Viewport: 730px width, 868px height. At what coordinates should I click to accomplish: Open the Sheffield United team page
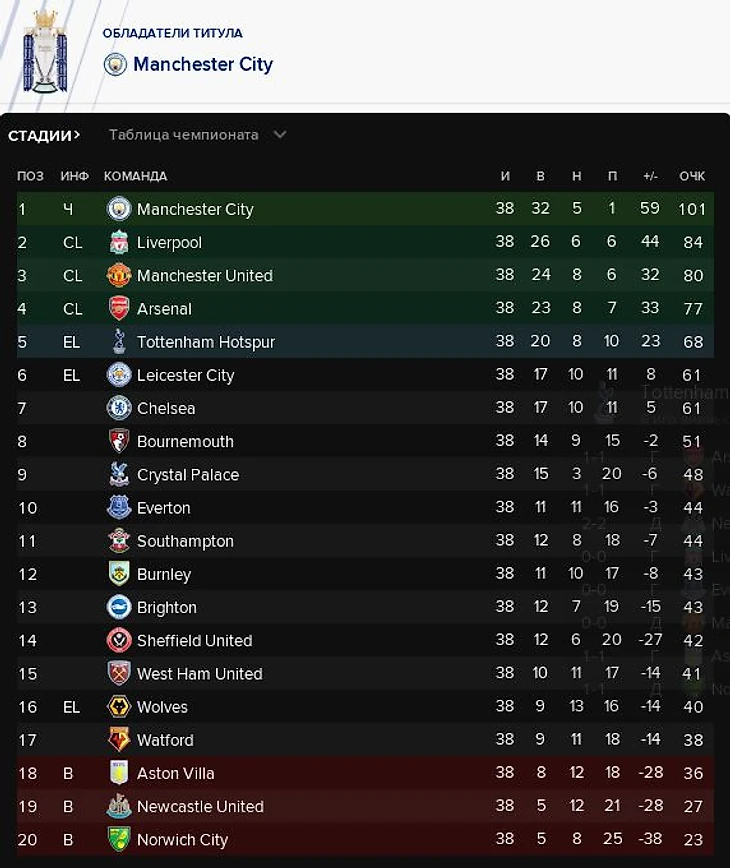tap(194, 640)
